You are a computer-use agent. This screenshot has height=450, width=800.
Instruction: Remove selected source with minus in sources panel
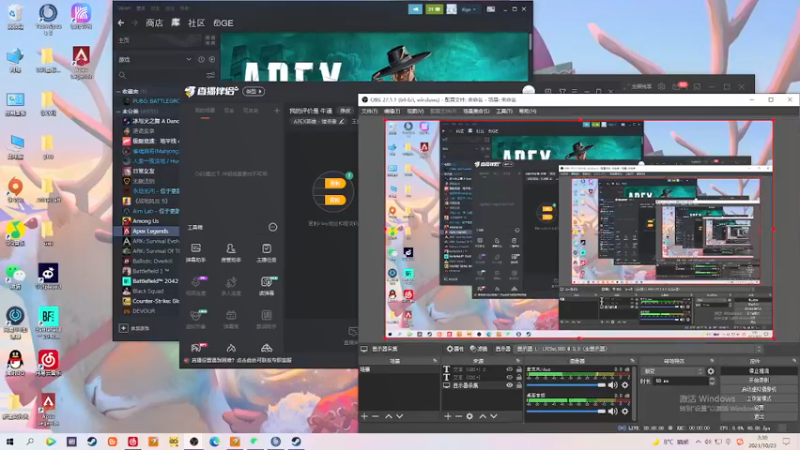(458, 416)
